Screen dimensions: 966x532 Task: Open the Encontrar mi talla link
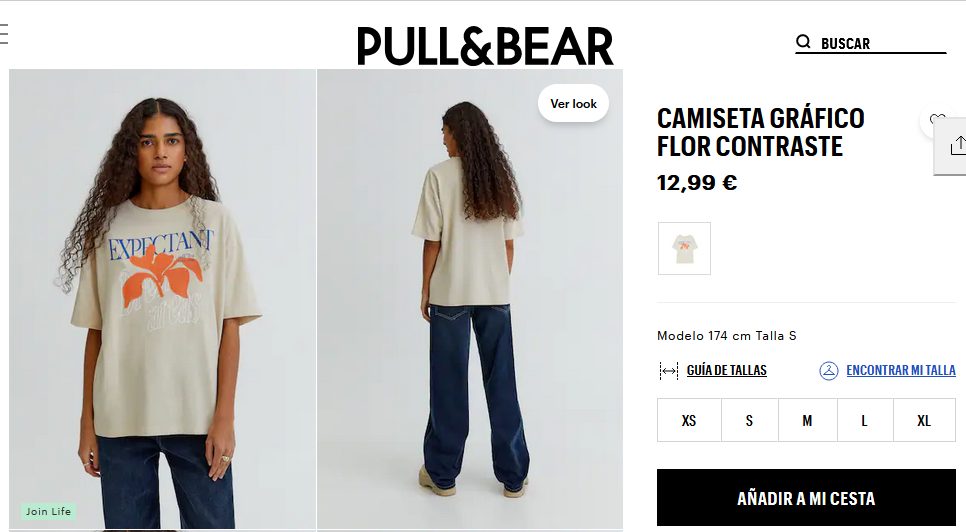(x=901, y=370)
